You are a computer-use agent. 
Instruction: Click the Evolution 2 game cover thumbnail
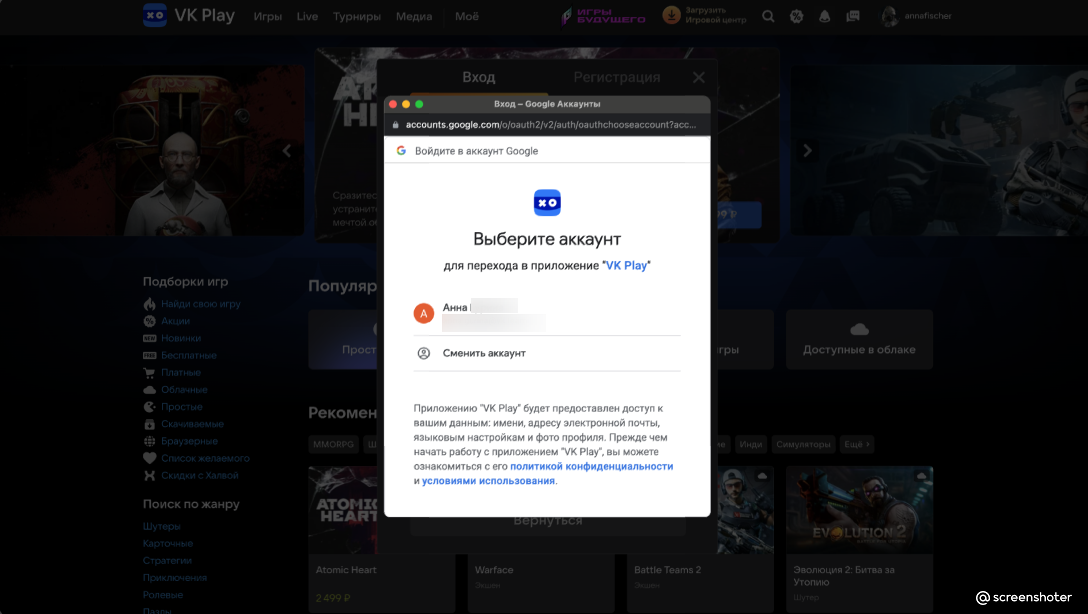point(859,510)
